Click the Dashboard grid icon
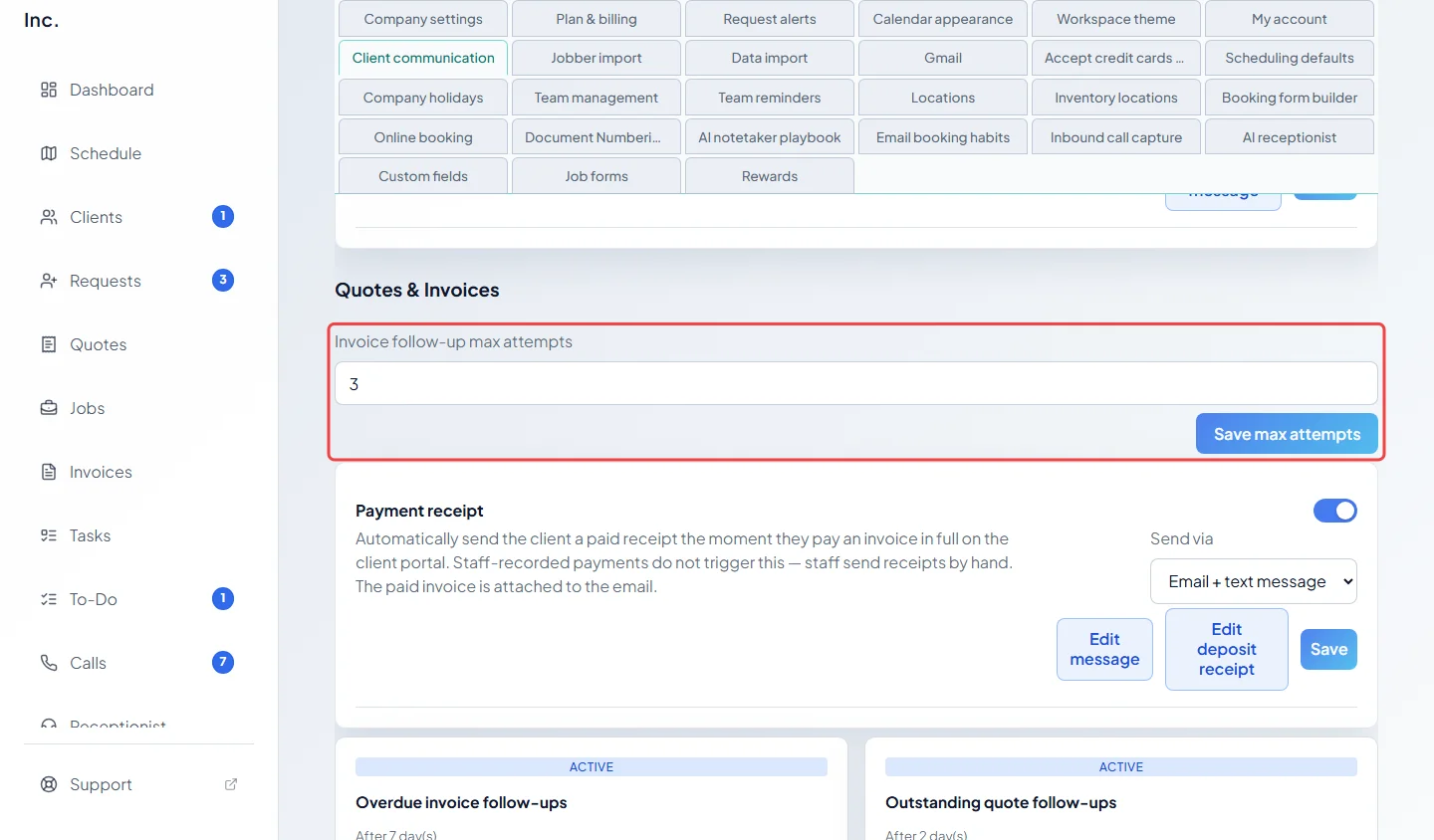This screenshot has height=840, width=1434. 49,90
